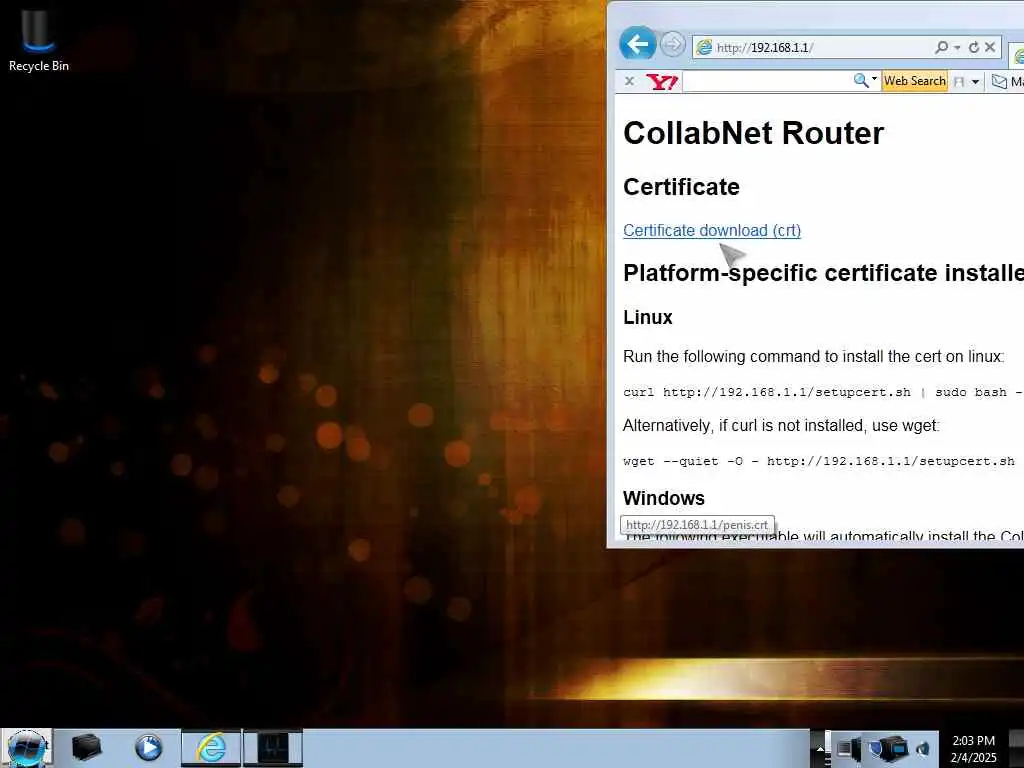Click the curl setupcert.sh command line
Screen dimensions: 1024x768
pos(823,392)
